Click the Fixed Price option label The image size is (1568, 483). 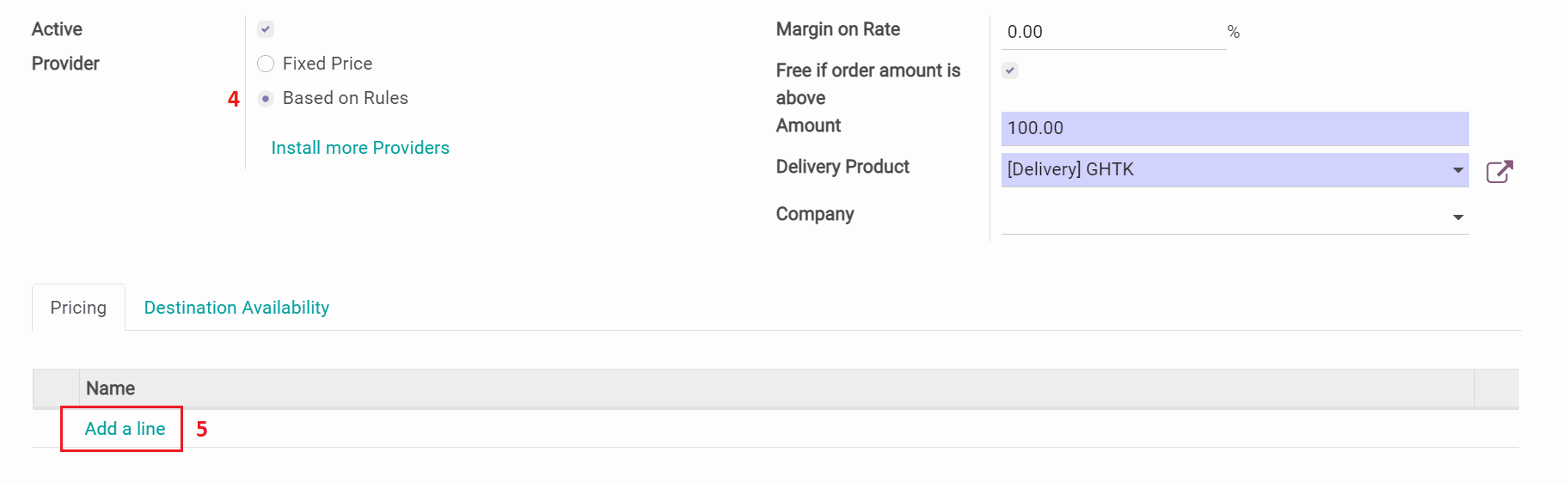point(328,64)
